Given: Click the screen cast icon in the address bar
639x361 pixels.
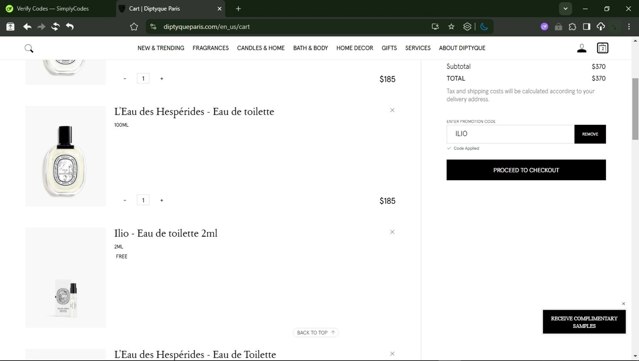Looking at the screenshot, I should 435,26.
